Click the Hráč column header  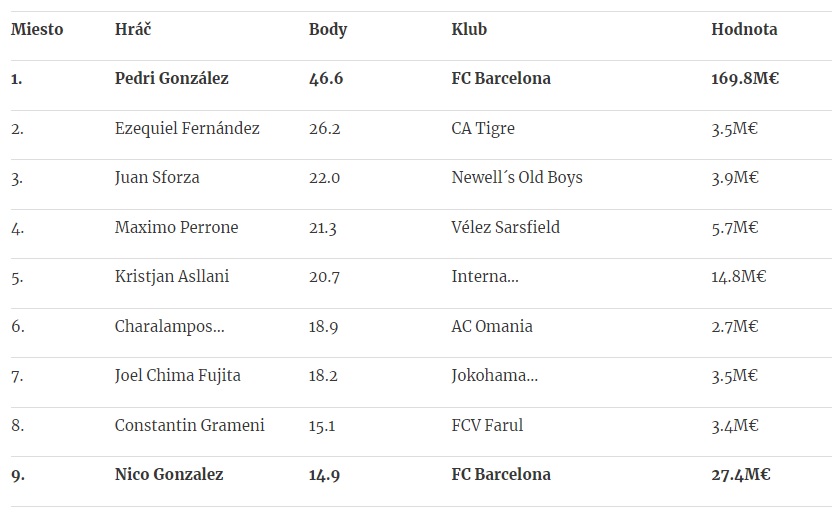click(x=133, y=29)
